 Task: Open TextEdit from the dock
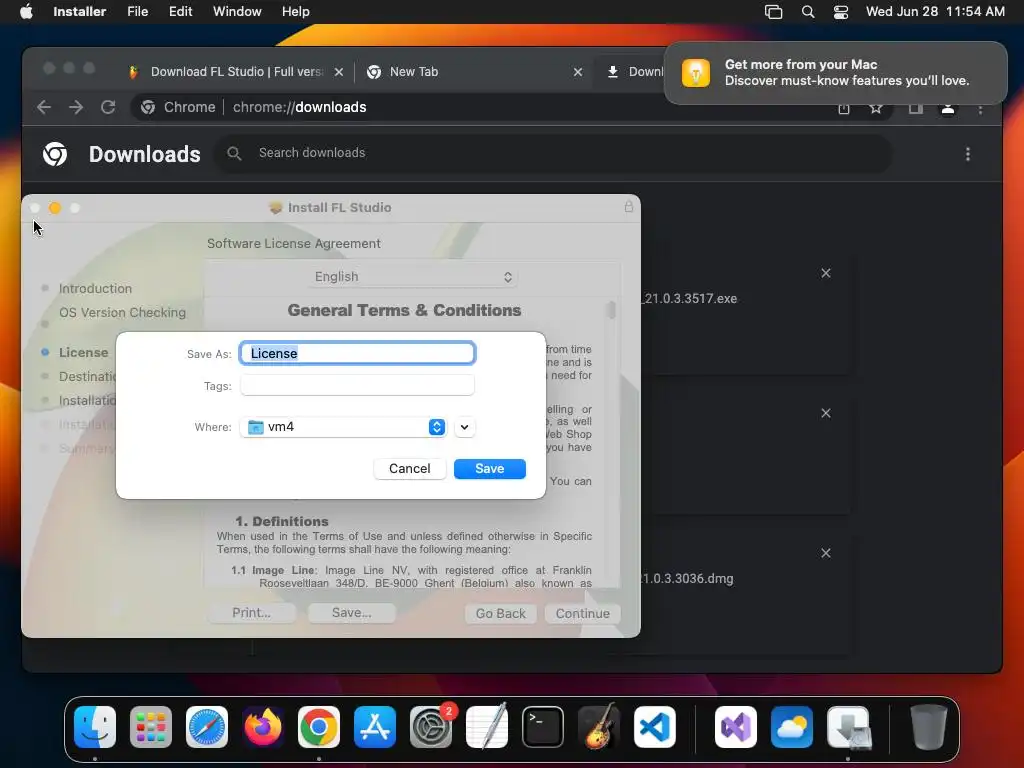tap(487, 727)
